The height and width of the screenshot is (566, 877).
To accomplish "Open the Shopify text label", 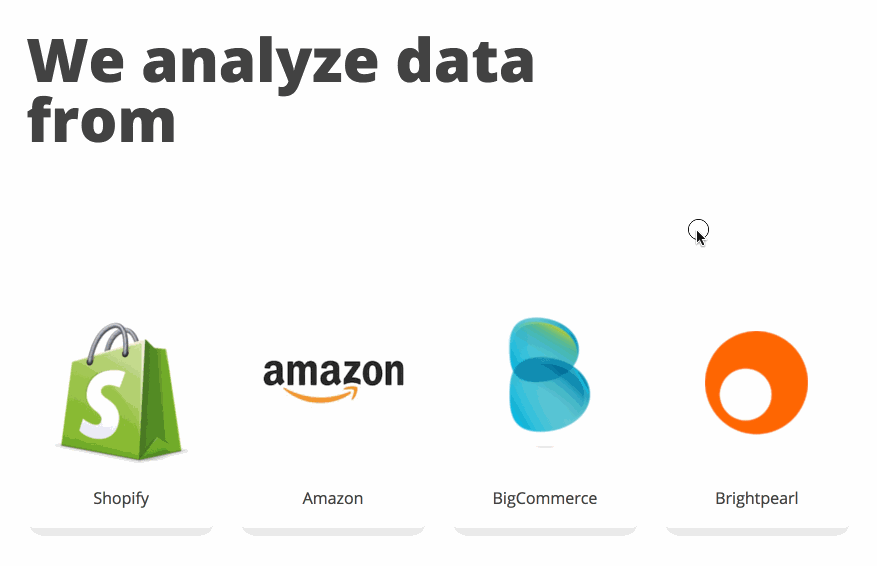I will click(121, 498).
